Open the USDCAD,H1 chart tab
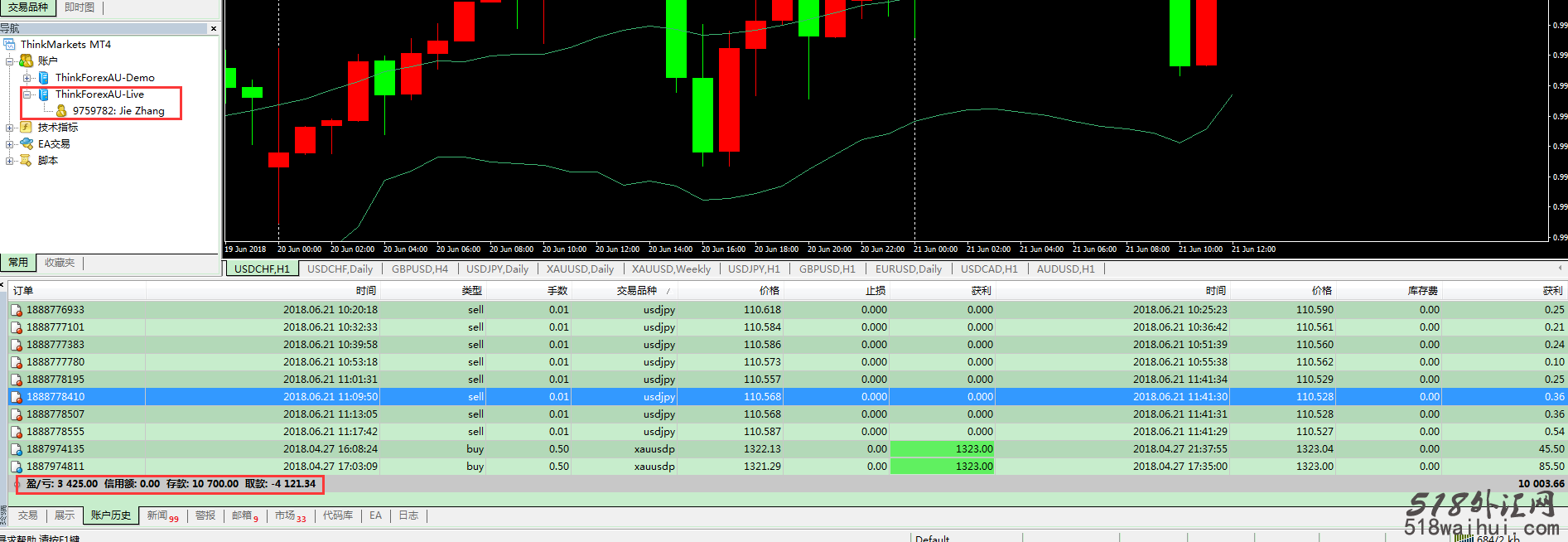 tap(989, 269)
